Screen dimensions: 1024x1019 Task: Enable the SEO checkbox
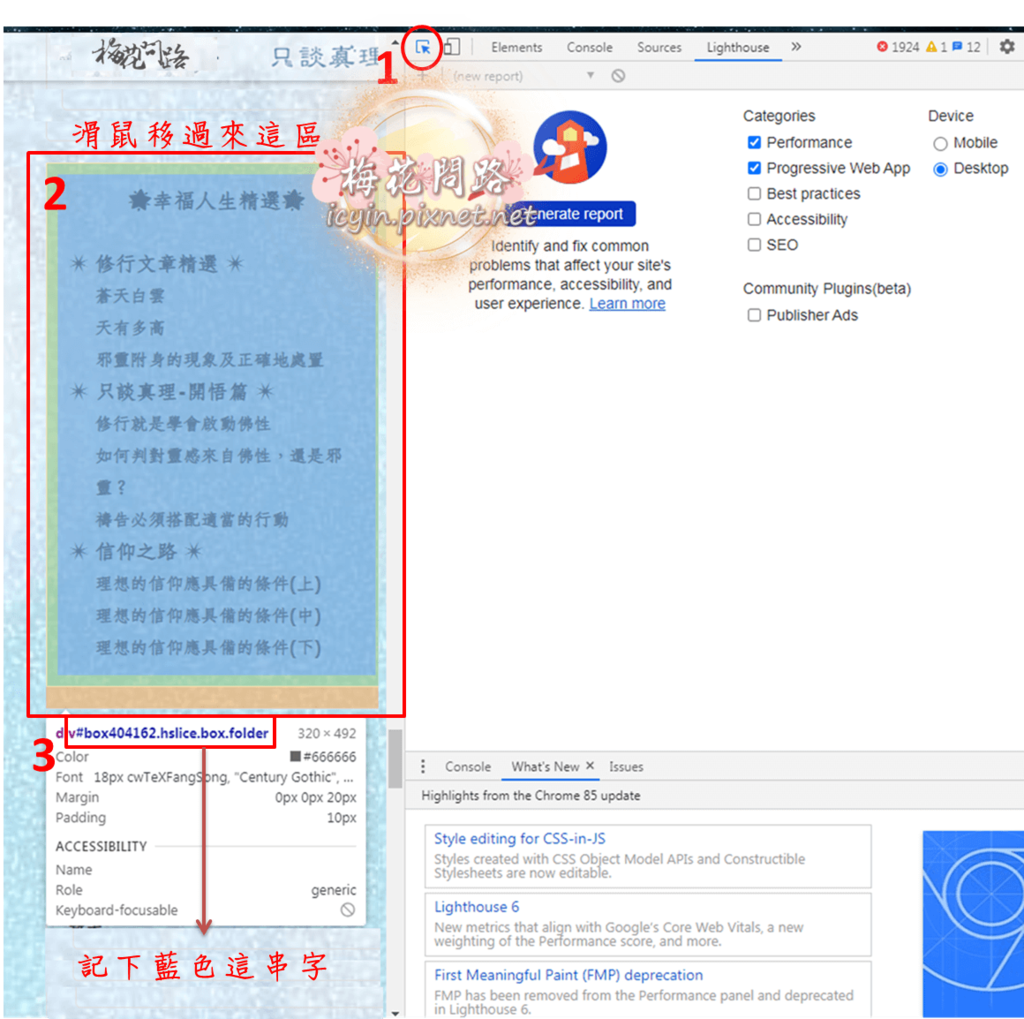(754, 244)
